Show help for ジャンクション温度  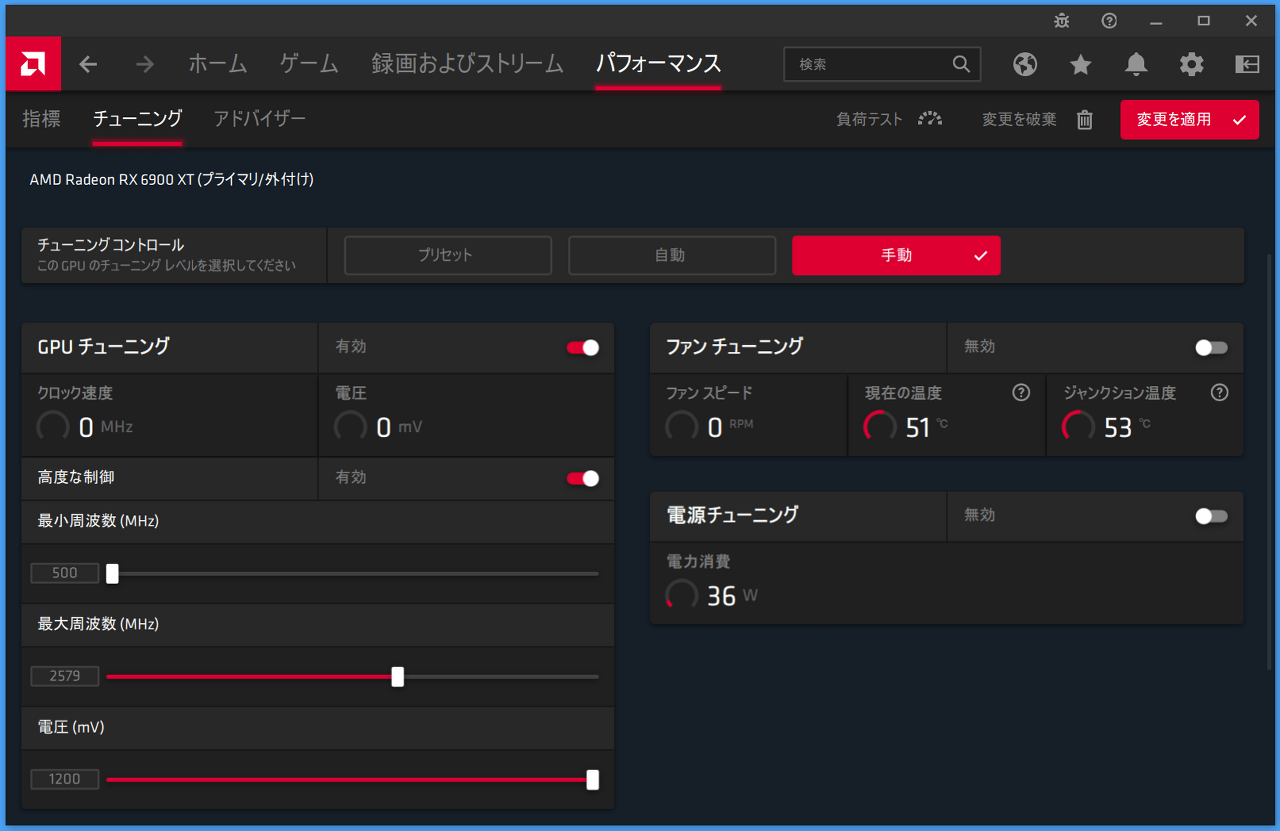(1219, 393)
